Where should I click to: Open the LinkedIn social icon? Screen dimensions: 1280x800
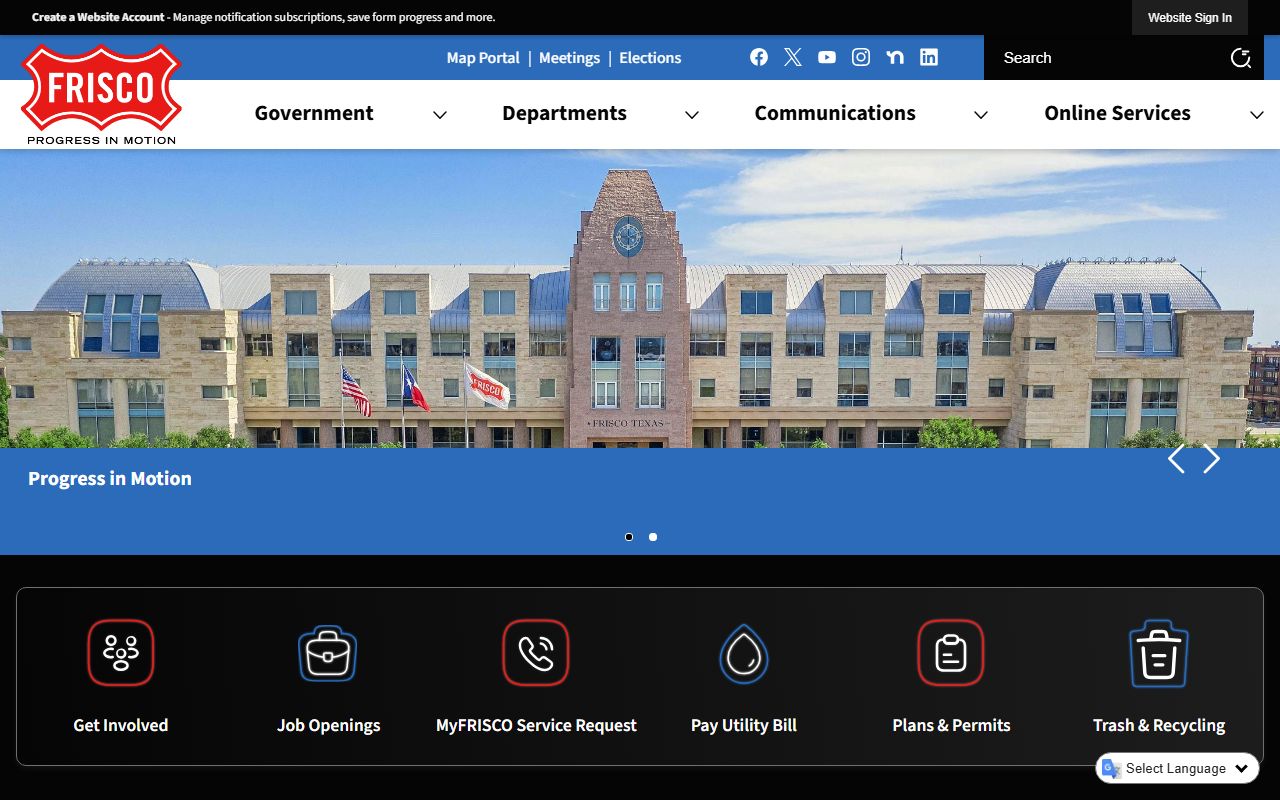point(929,57)
